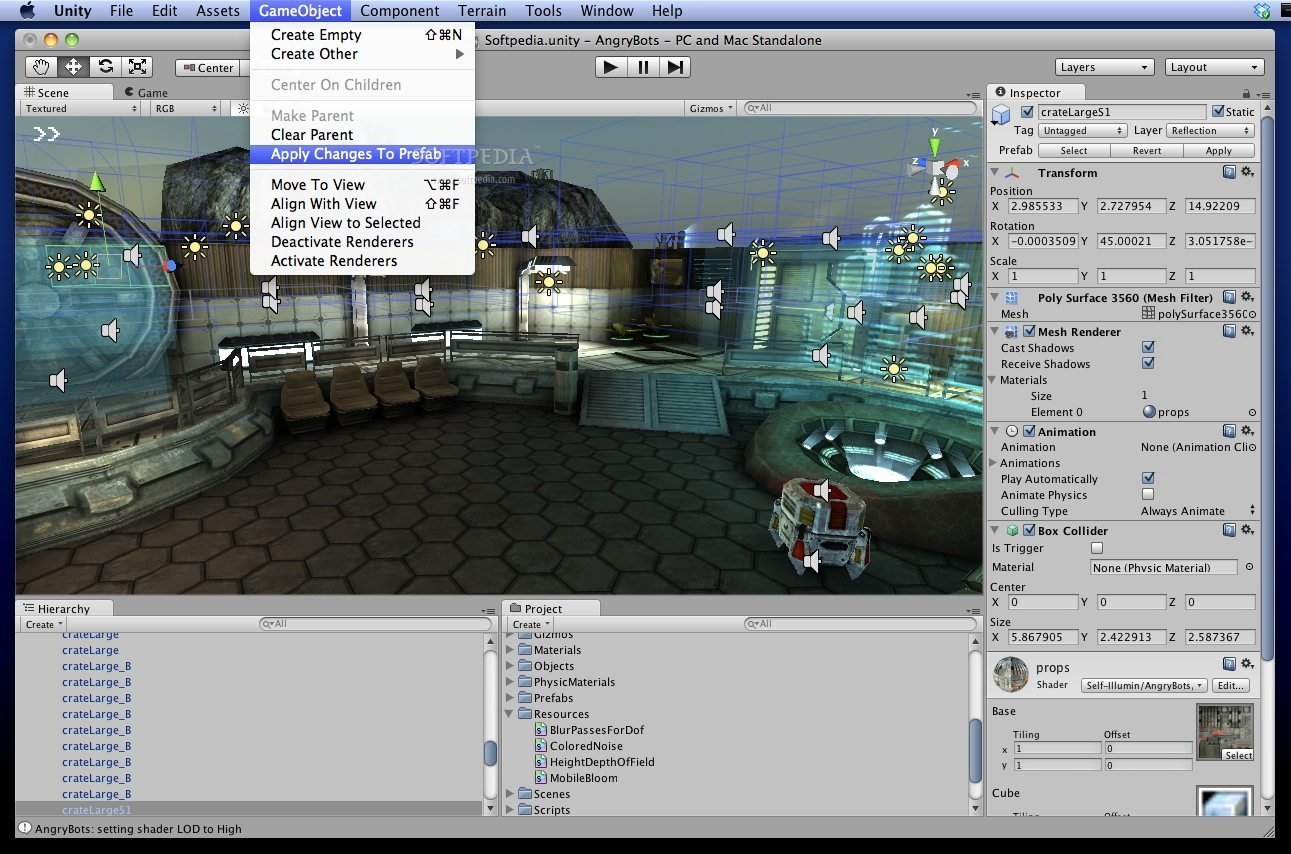Choose Align View to Selected
Viewport: 1291px width, 854px height.
tap(362, 223)
